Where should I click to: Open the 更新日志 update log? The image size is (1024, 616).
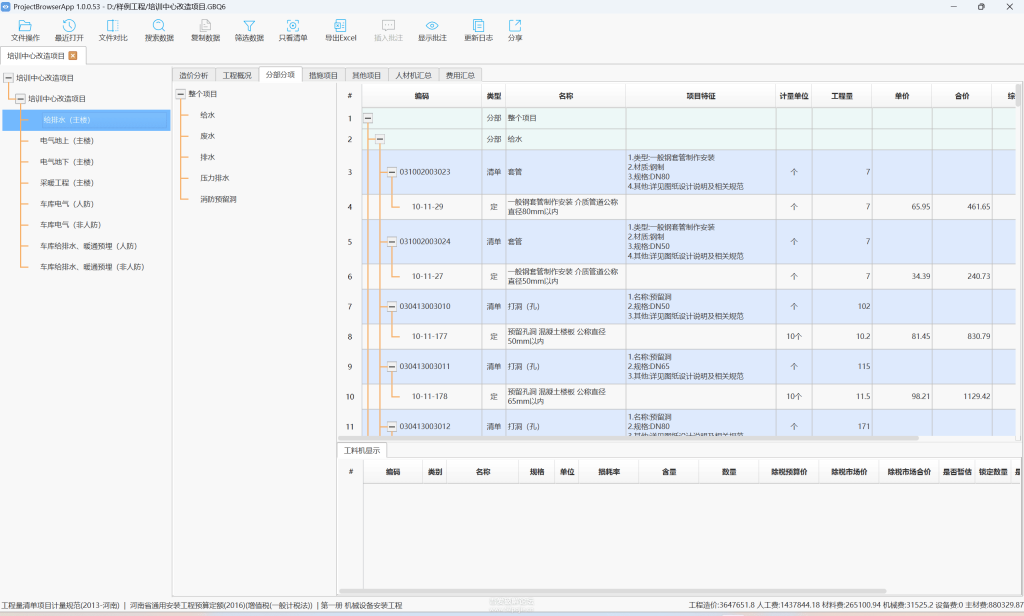[x=478, y=30]
